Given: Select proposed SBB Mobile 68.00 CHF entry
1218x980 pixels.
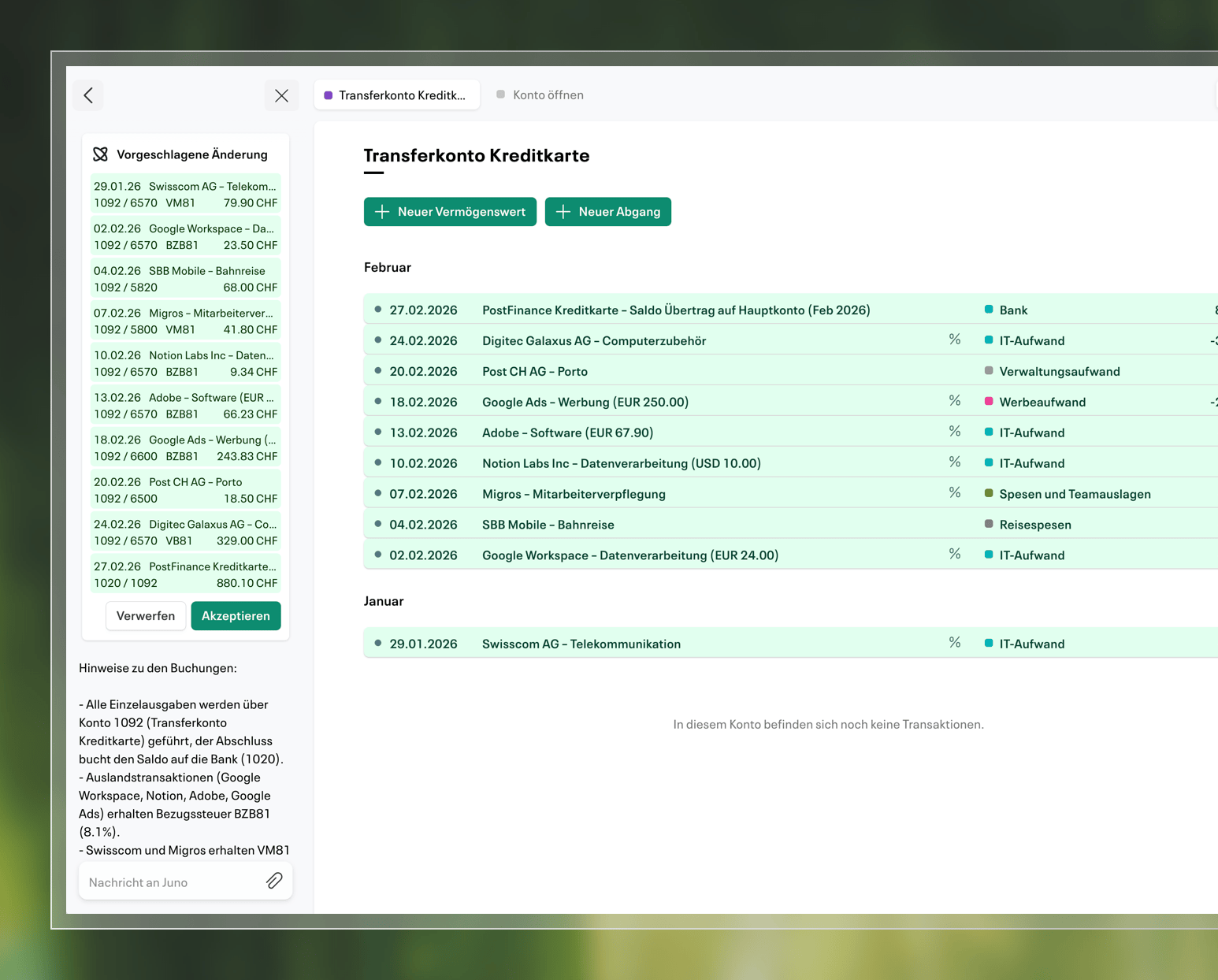Looking at the screenshot, I should (186, 279).
